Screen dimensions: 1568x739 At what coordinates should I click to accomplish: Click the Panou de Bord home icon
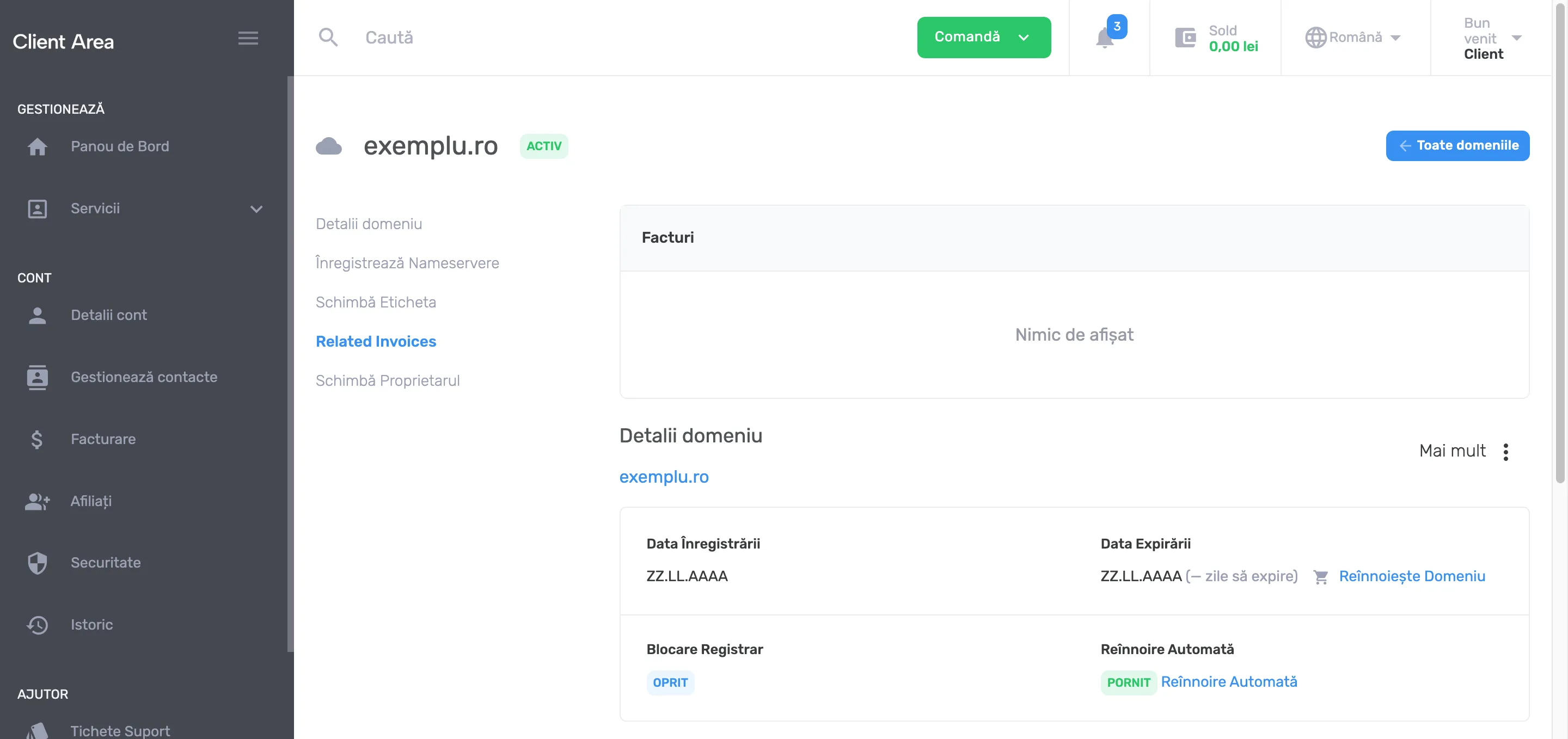tap(37, 146)
